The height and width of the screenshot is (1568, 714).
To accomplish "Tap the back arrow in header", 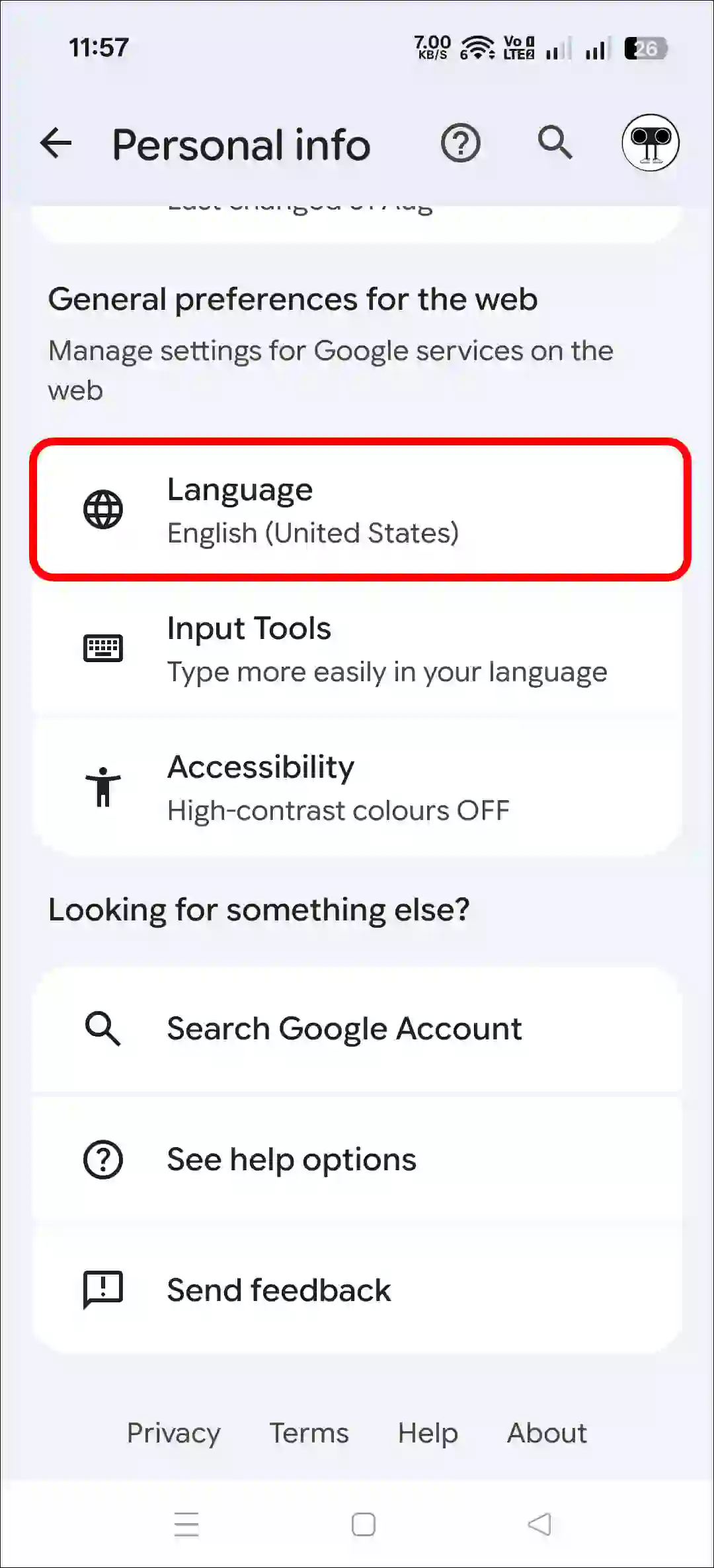I will (x=56, y=143).
